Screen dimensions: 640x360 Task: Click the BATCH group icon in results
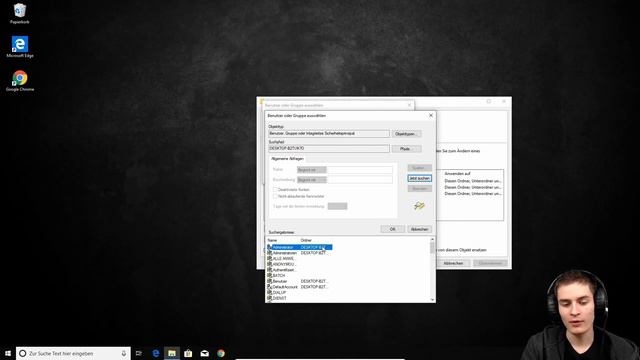269,276
